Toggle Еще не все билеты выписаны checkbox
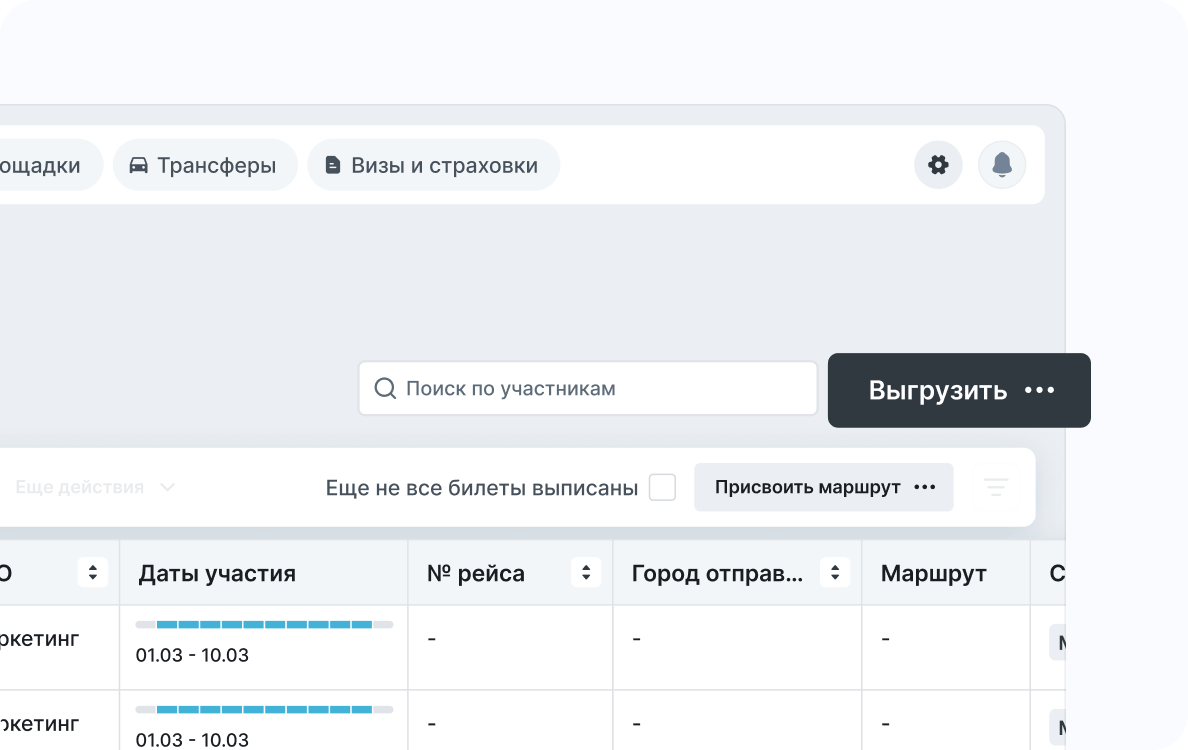This screenshot has width=1188, height=750. point(662,488)
